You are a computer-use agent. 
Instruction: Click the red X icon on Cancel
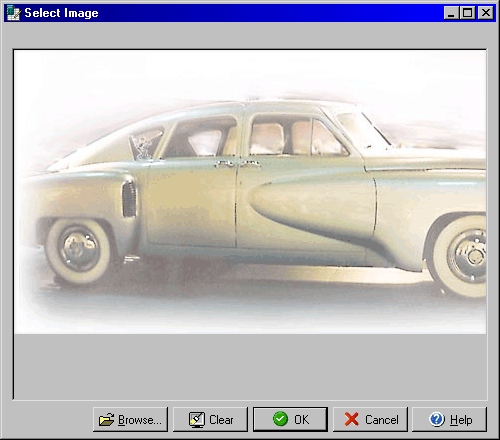click(x=352, y=419)
